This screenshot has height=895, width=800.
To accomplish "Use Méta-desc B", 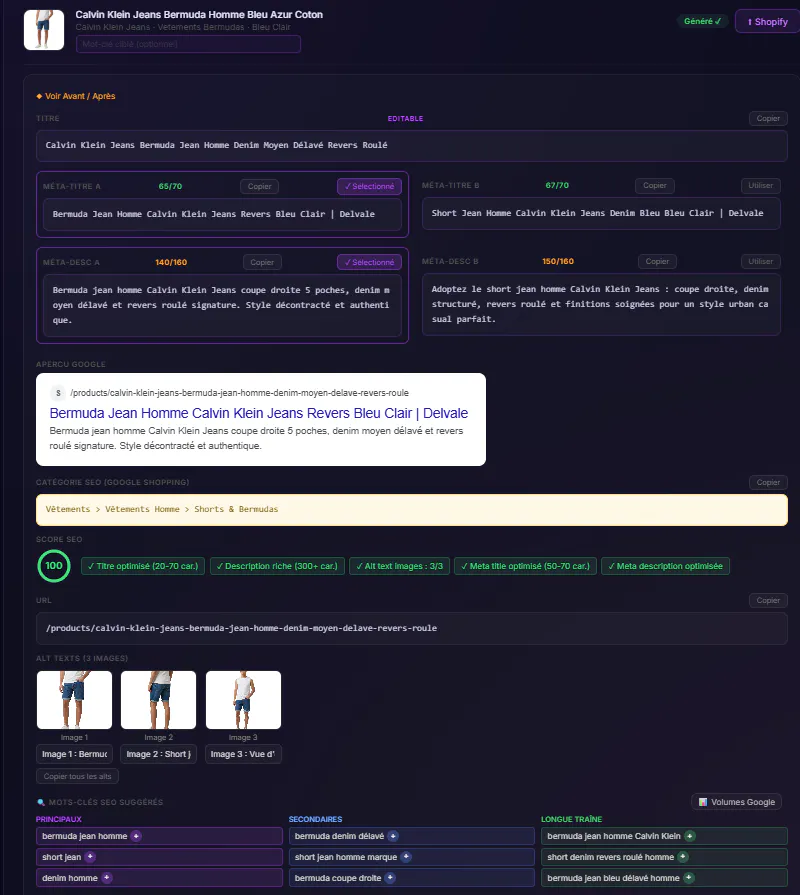I will (761, 261).
